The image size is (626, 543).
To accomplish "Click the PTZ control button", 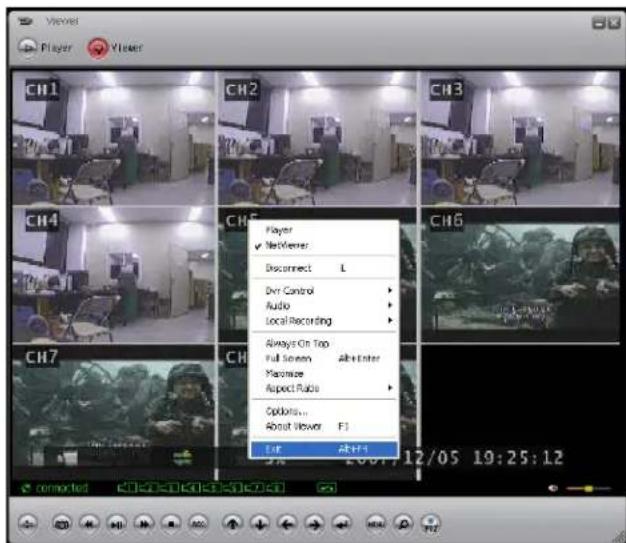I will point(430,523).
